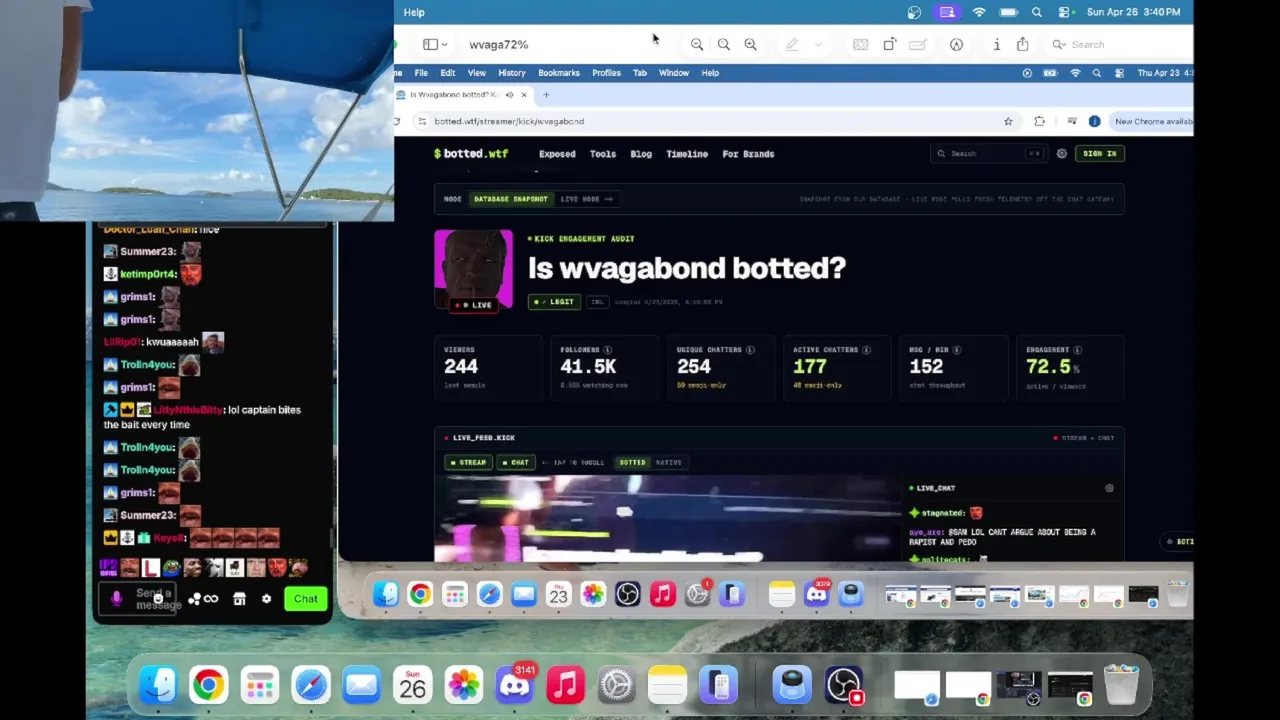Viewport: 1280px width, 720px height.
Task: Open the Timeline nav link
Action: point(687,154)
